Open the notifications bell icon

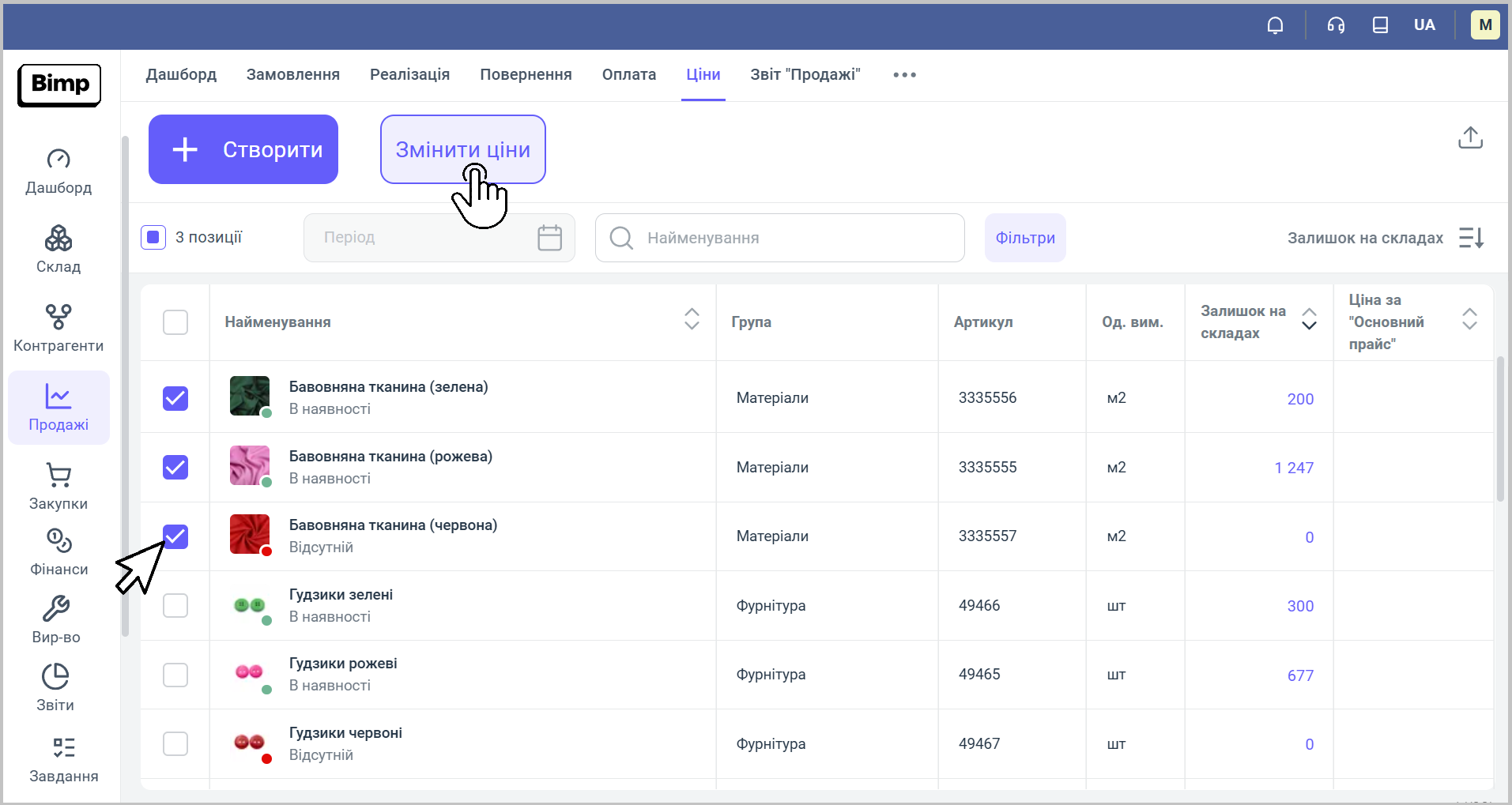[1275, 25]
